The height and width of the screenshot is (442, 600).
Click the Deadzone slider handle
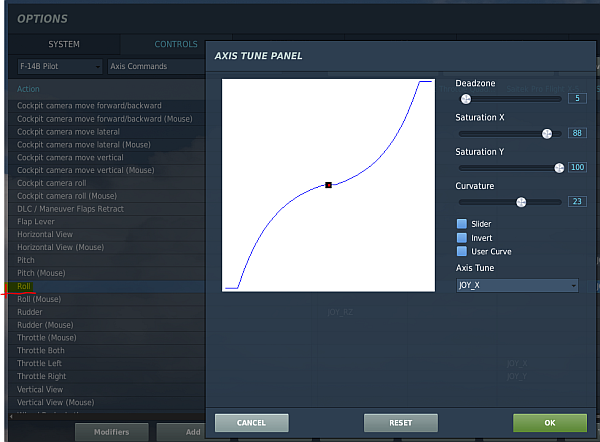click(x=466, y=99)
